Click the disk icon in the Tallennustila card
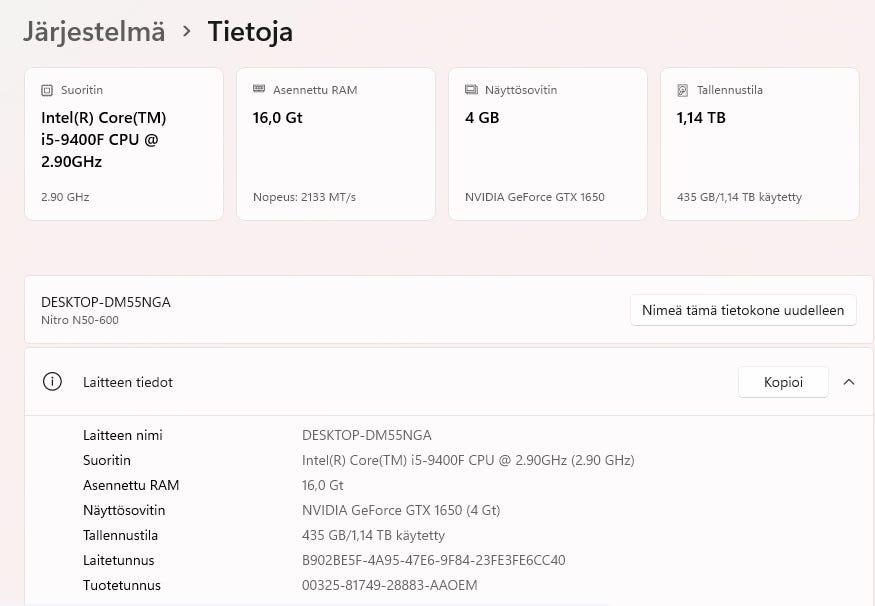The image size is (875, 606). pyautogui.click(x=682, y=90)
